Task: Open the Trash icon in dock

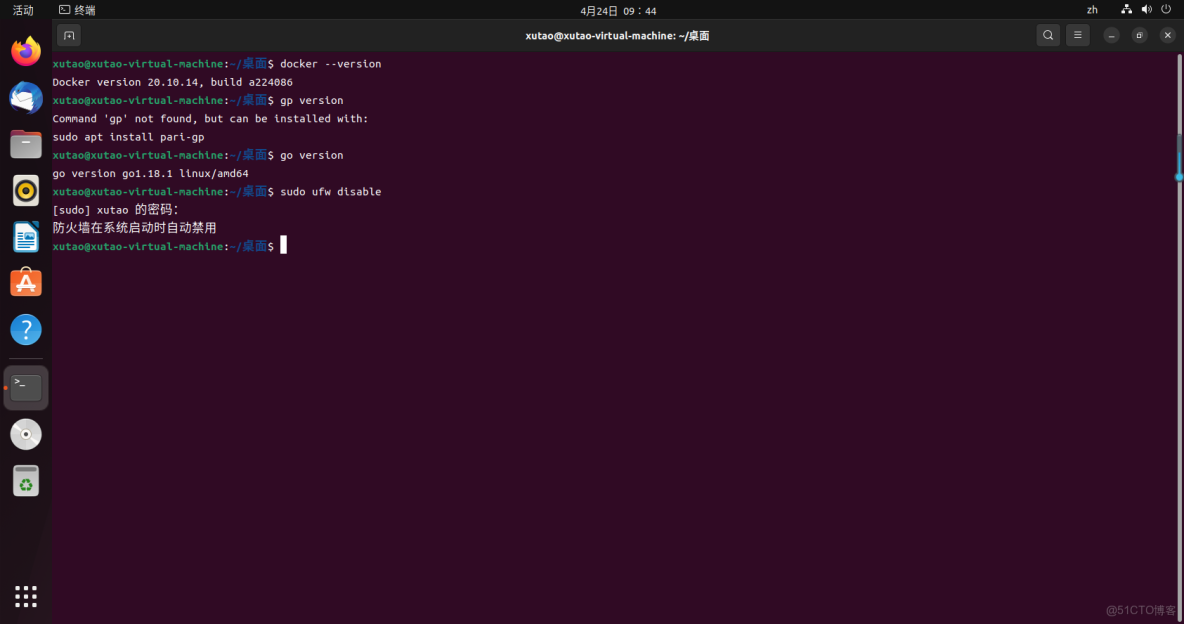Action: pyautogui.click(x=26, y=480)
